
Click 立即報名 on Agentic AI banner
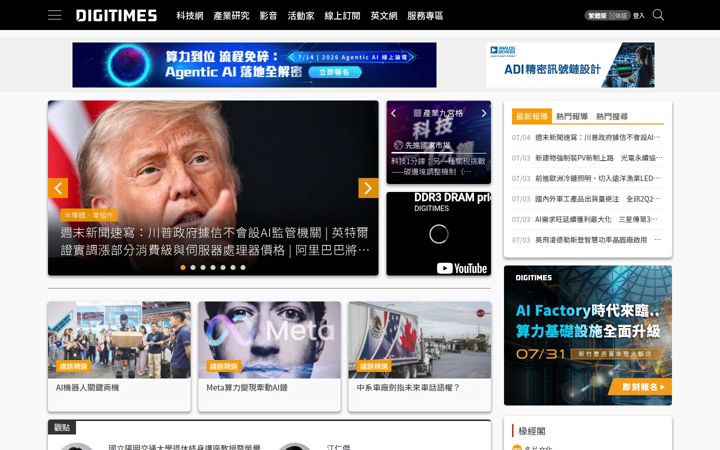[x=335, y=72]
